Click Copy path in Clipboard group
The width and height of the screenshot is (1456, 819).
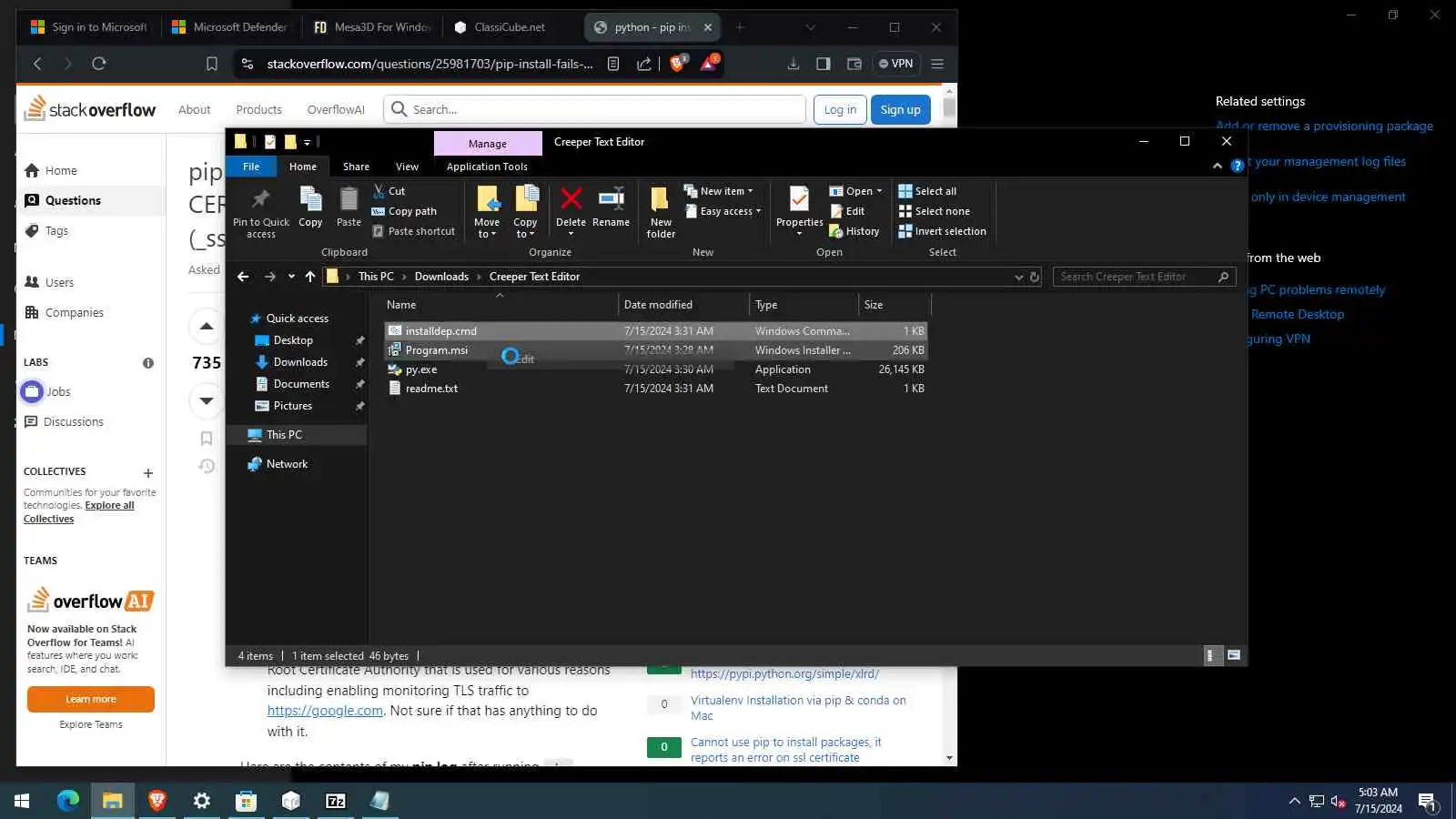404,211
